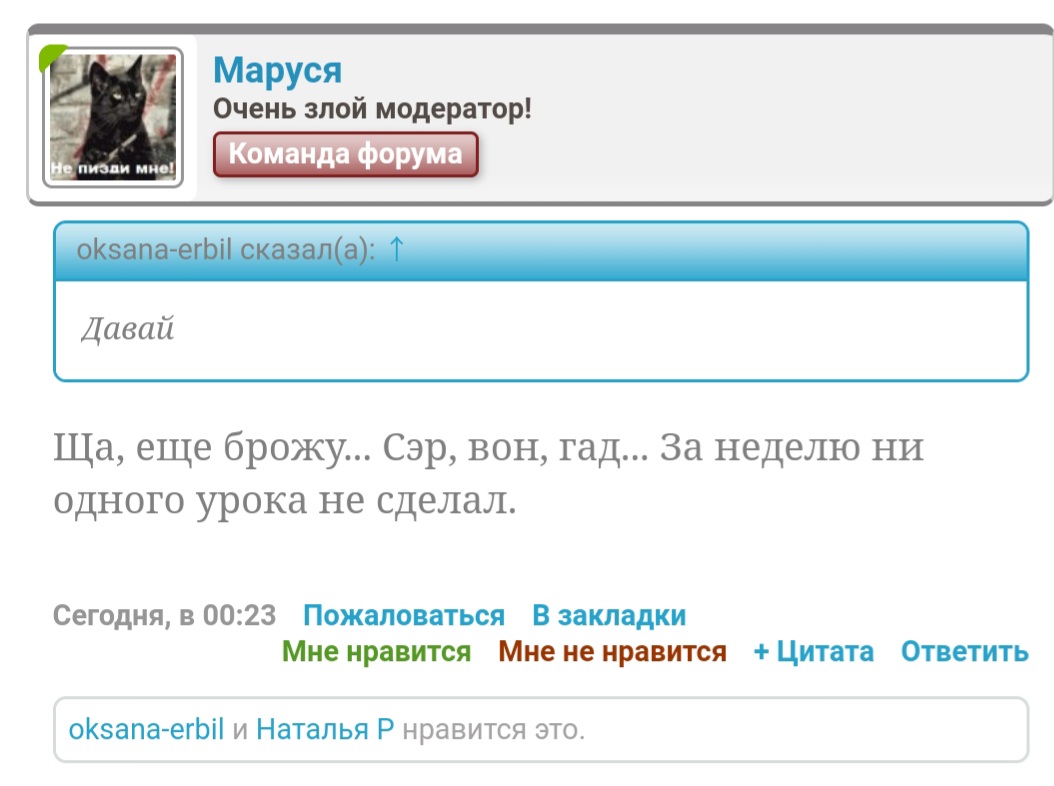Click the Не пизди мне! avatar caption
Image resolution: width=1054 pixels, height=786 pixels.
112,168
